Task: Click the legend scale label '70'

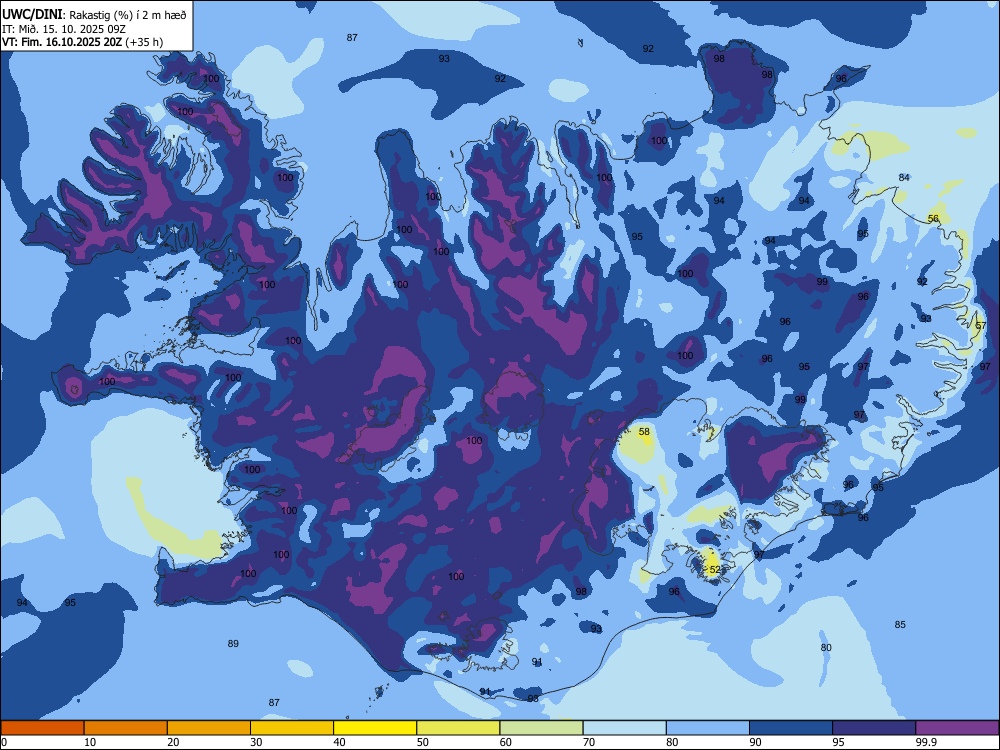Action: tap(589, 742)
